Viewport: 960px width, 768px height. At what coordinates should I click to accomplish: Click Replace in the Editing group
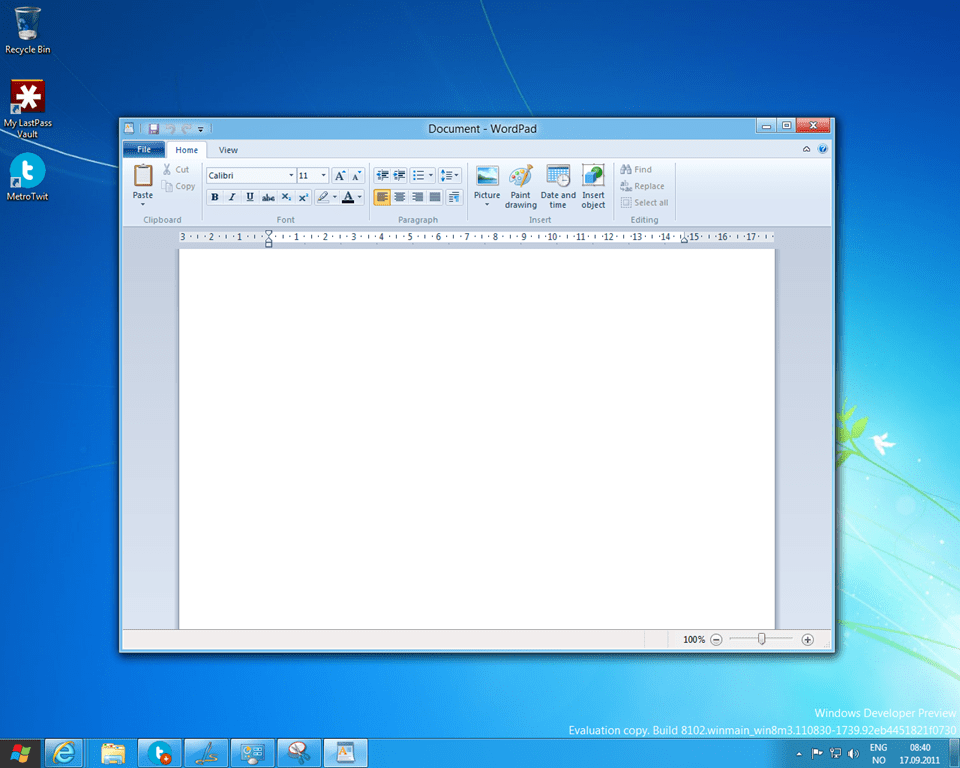click(x=642, y=186)
